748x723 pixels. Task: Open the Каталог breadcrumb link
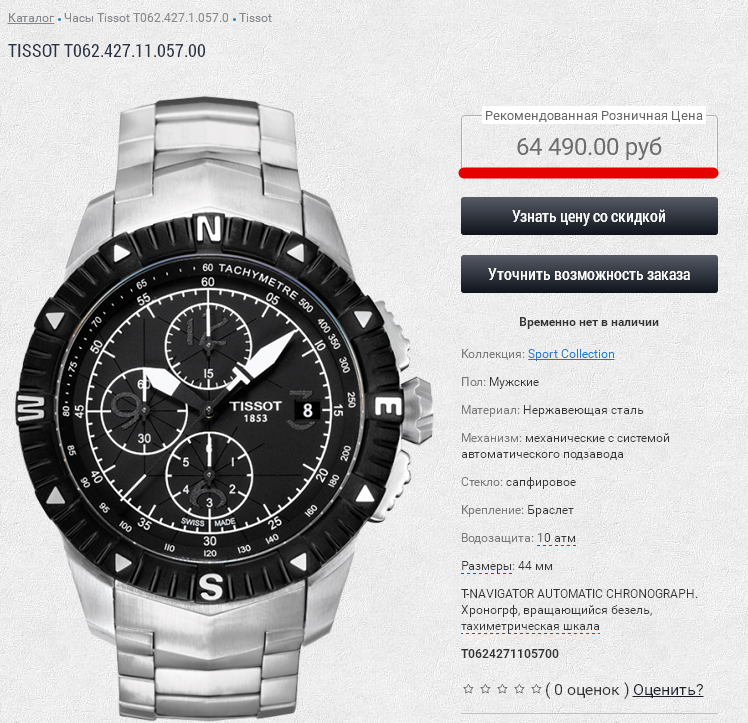pyautogui.click(x=31, y=18)
